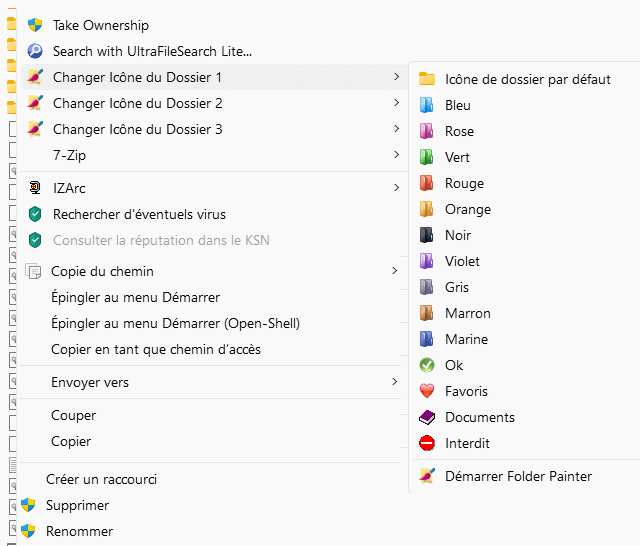The width and height of the screenshot is (640, 546).
Task: Click the Consulter la réputation dans le KSN label
Action: pos(161,240)
